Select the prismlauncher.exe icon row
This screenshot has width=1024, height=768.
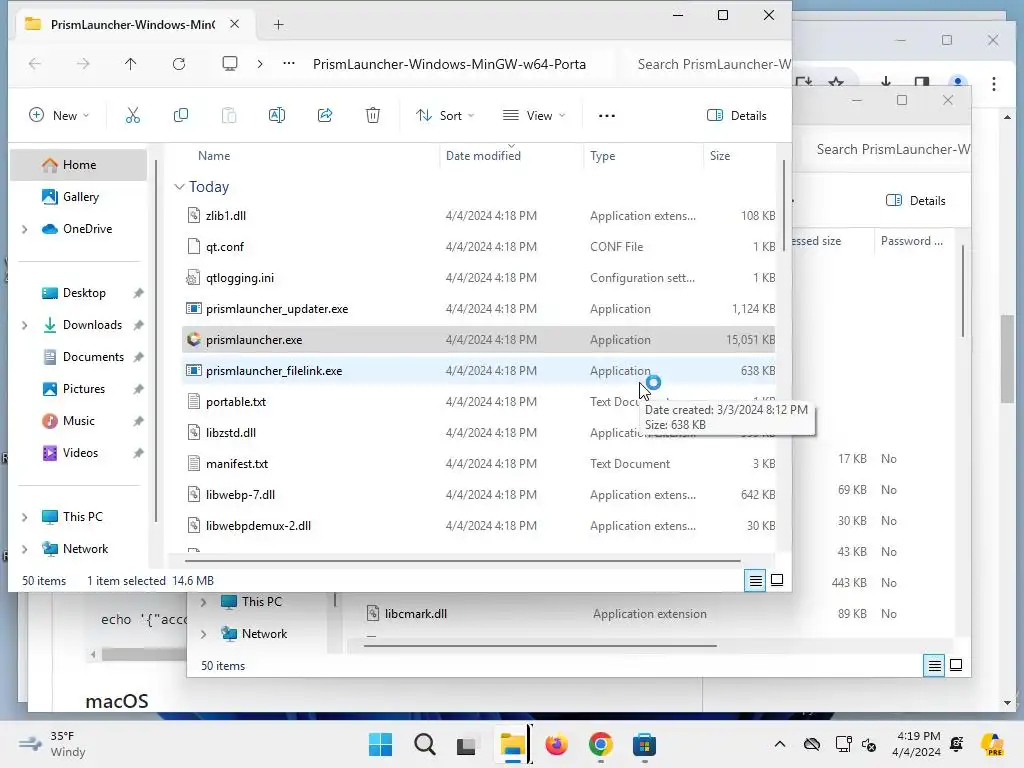point(479,340)
